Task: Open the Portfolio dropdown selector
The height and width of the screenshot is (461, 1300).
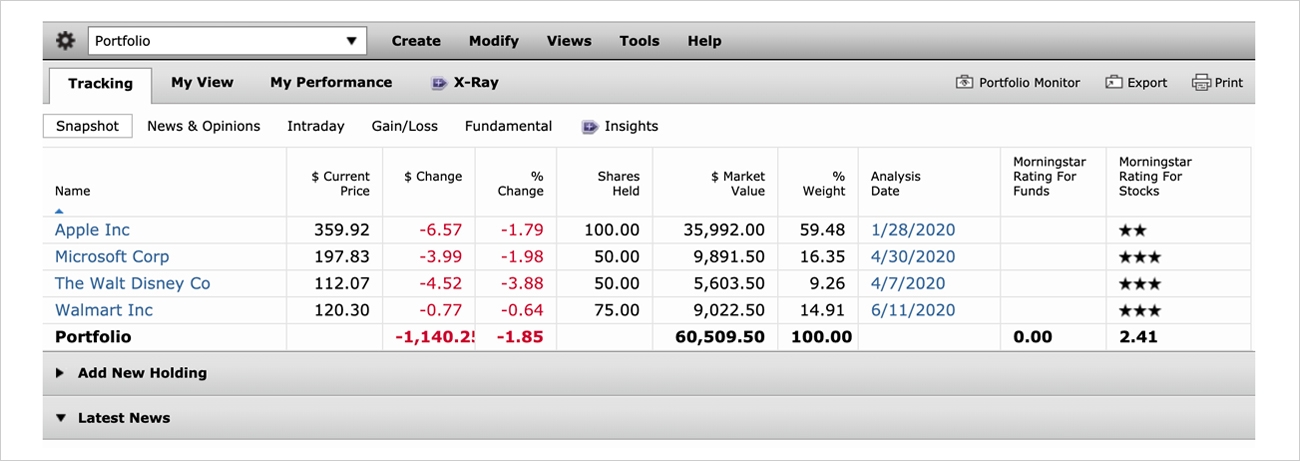Action: (x=227, y=41)
